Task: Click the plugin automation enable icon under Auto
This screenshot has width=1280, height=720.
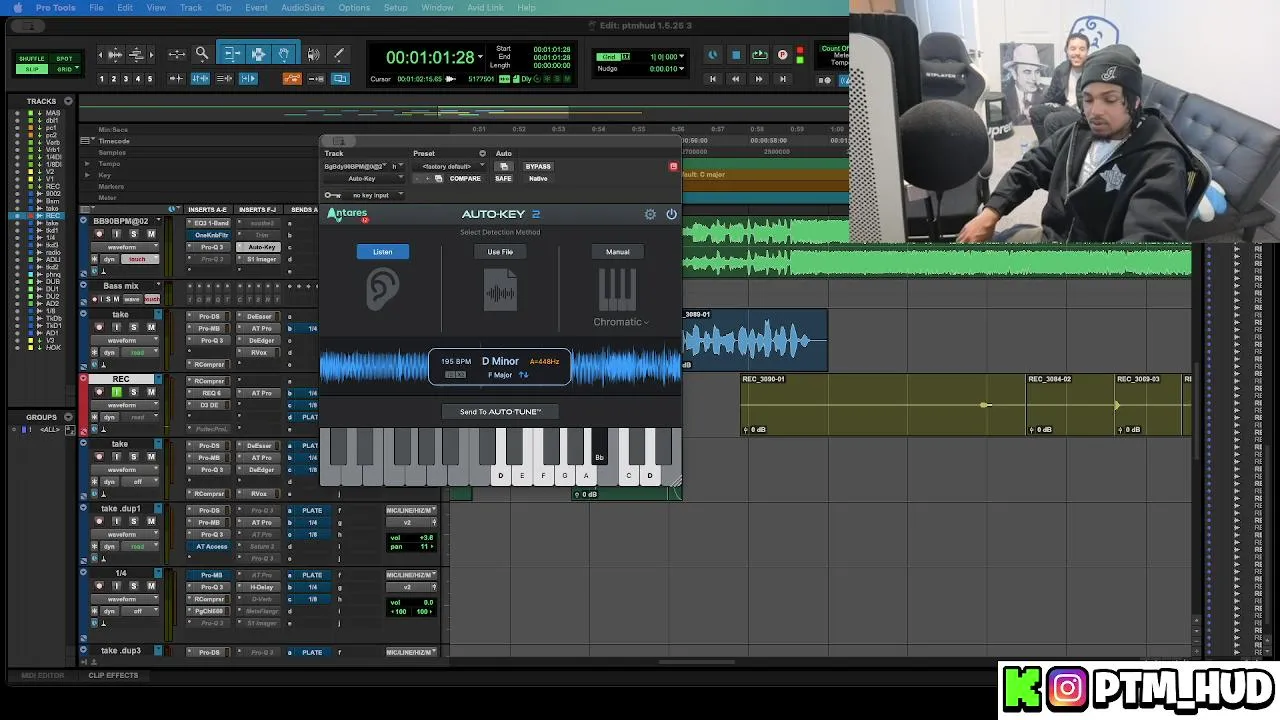Action: click(x=503, y=166)
